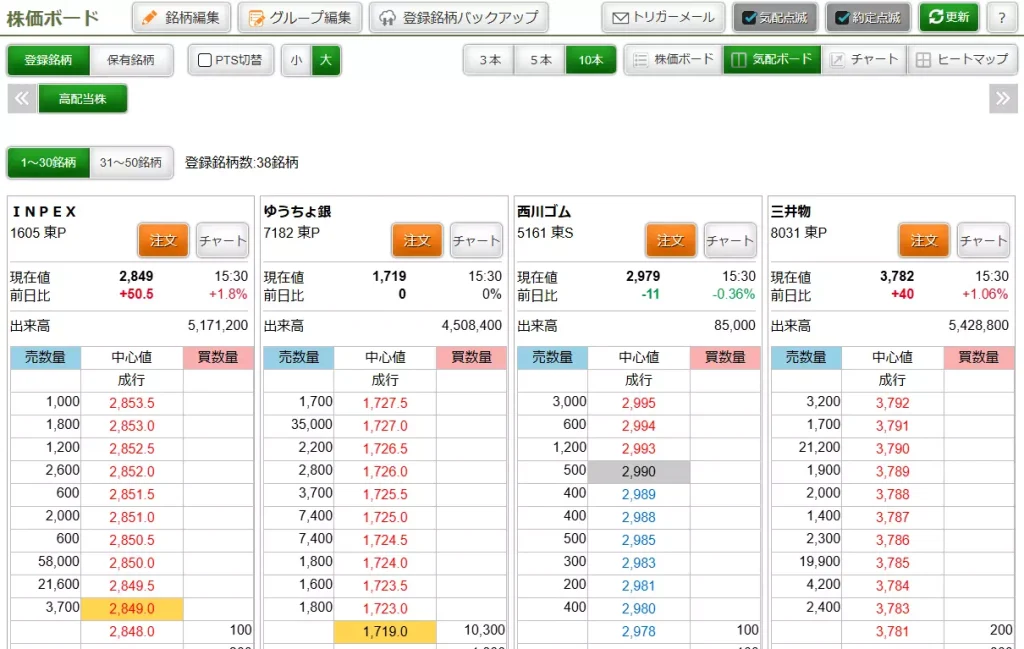Open グループ編集 with the edit icon
The image size is (1024, 649).
pyautogui.click(x=300, y=17)
